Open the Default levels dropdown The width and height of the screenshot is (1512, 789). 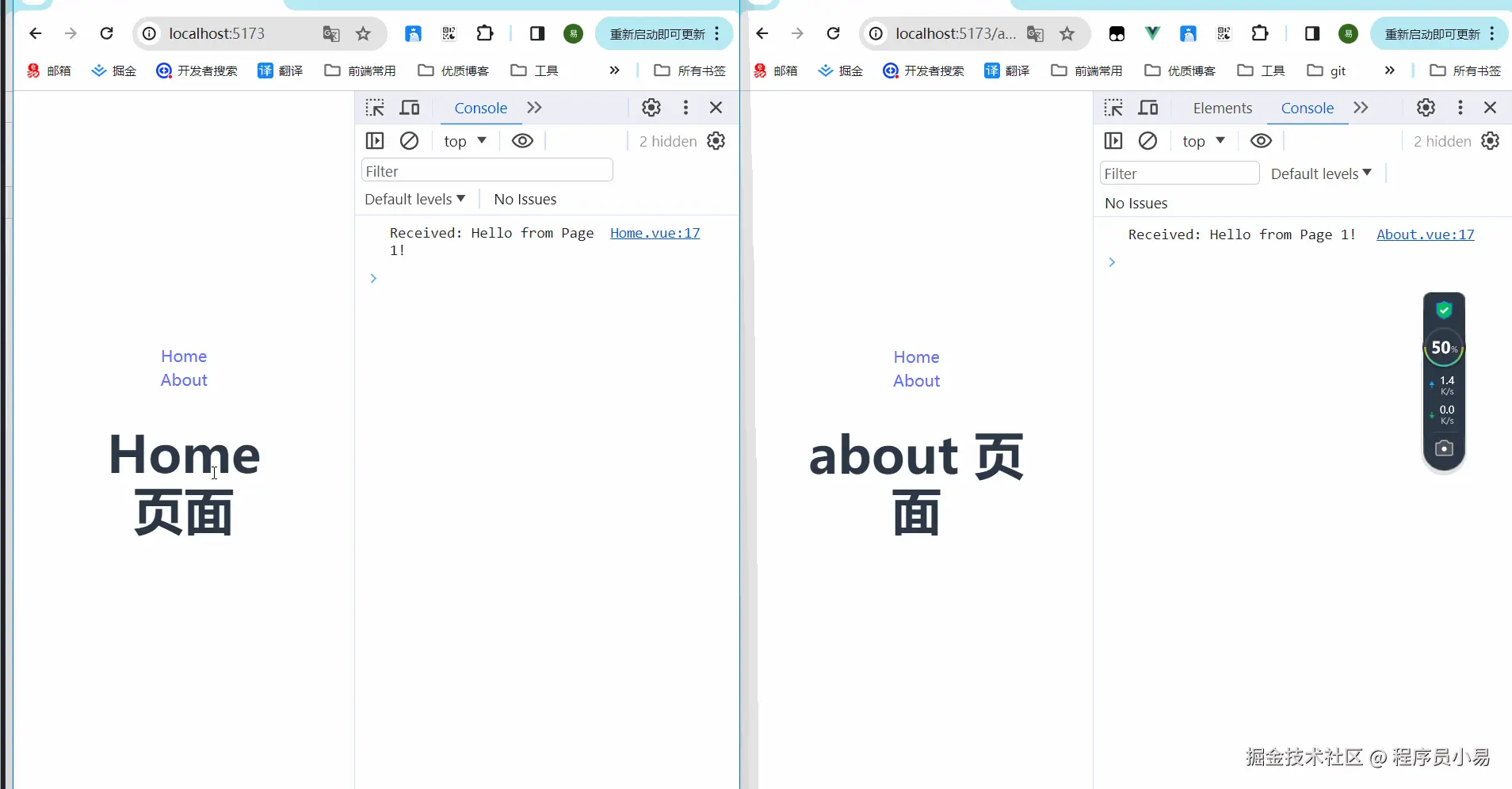coord(415,199)
